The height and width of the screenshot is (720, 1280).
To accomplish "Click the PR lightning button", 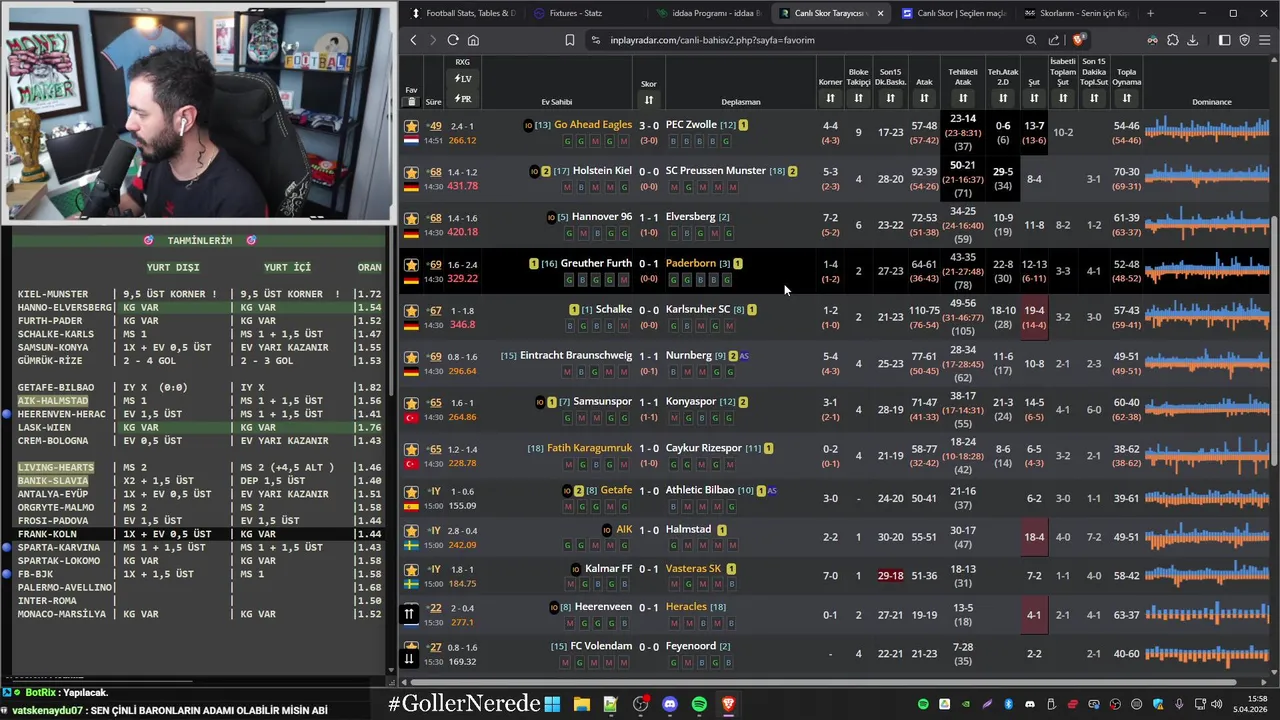I will point(463,99).
